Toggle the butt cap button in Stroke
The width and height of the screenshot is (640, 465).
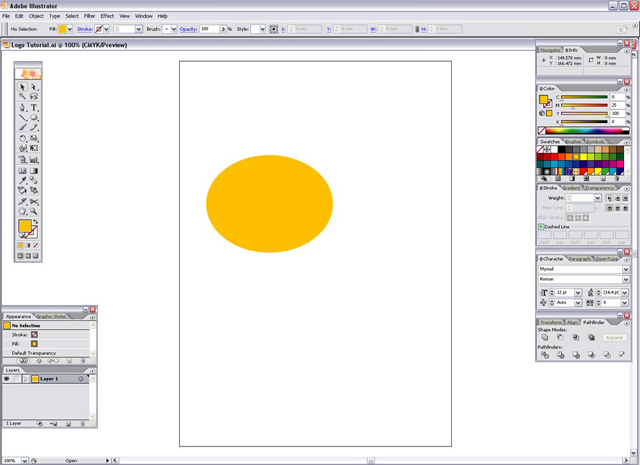609,198
